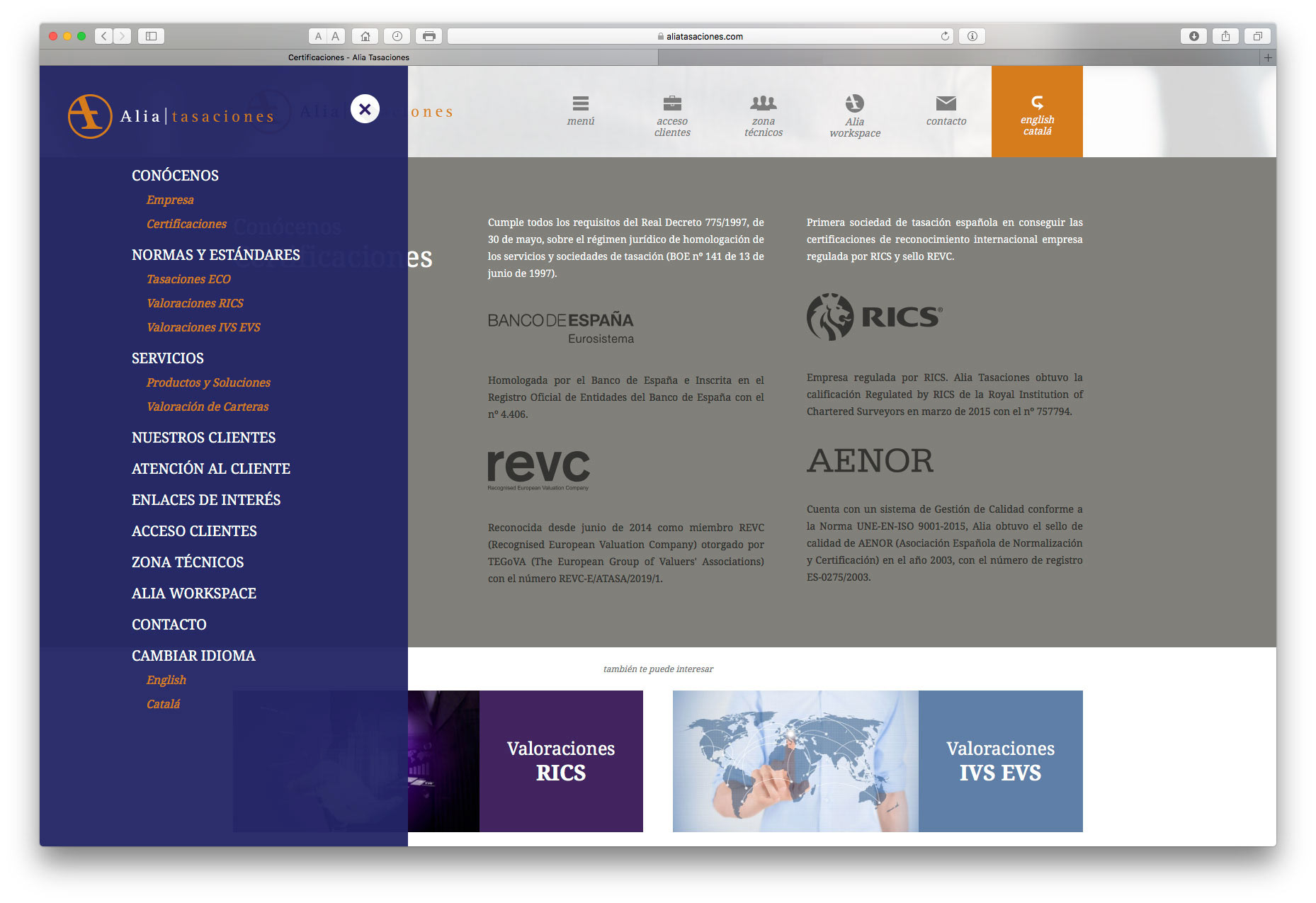Open Safari downloads button
The width and height of the screenshot is (1316, 903).
1193,36
